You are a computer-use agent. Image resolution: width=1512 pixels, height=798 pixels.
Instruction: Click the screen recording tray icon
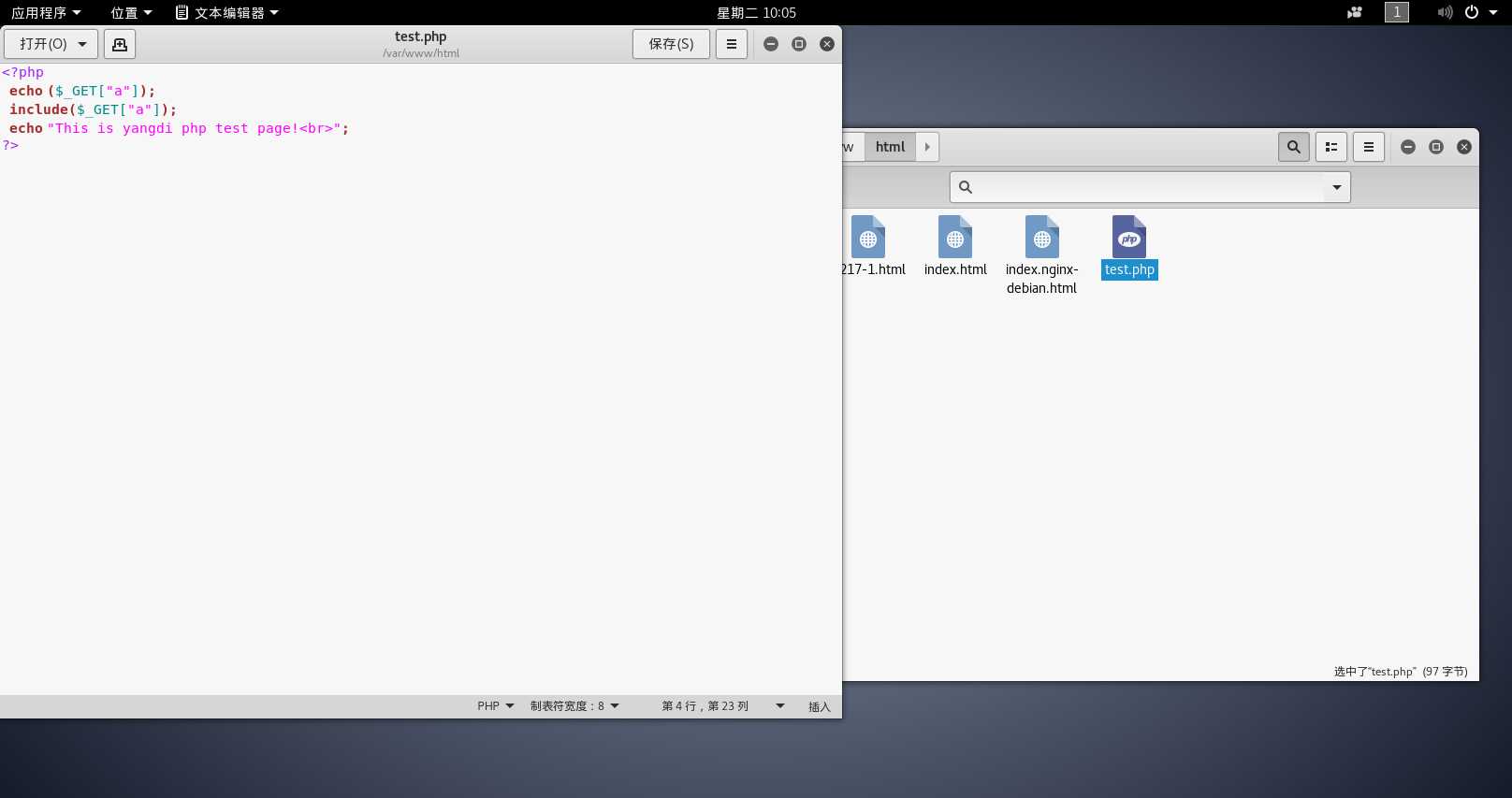[1354, 12]
